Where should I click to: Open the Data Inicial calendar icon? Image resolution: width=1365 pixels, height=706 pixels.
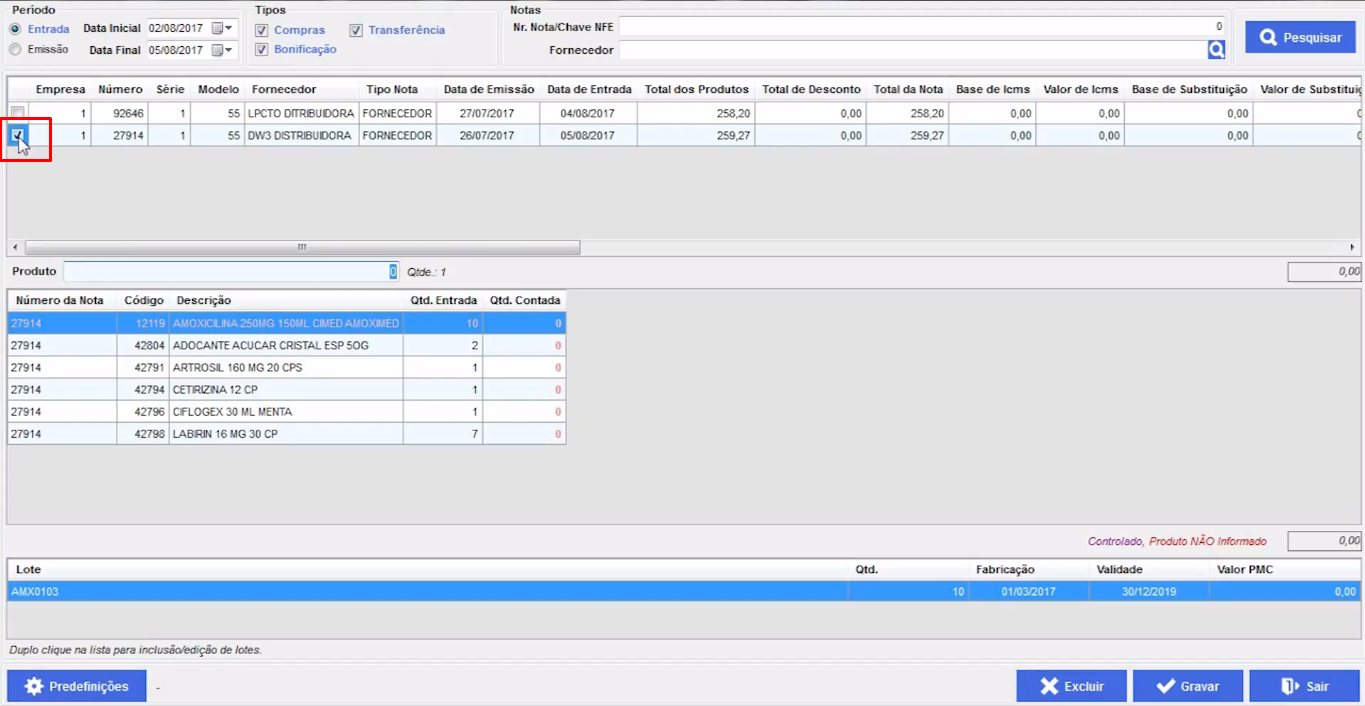tap(218, 28)
